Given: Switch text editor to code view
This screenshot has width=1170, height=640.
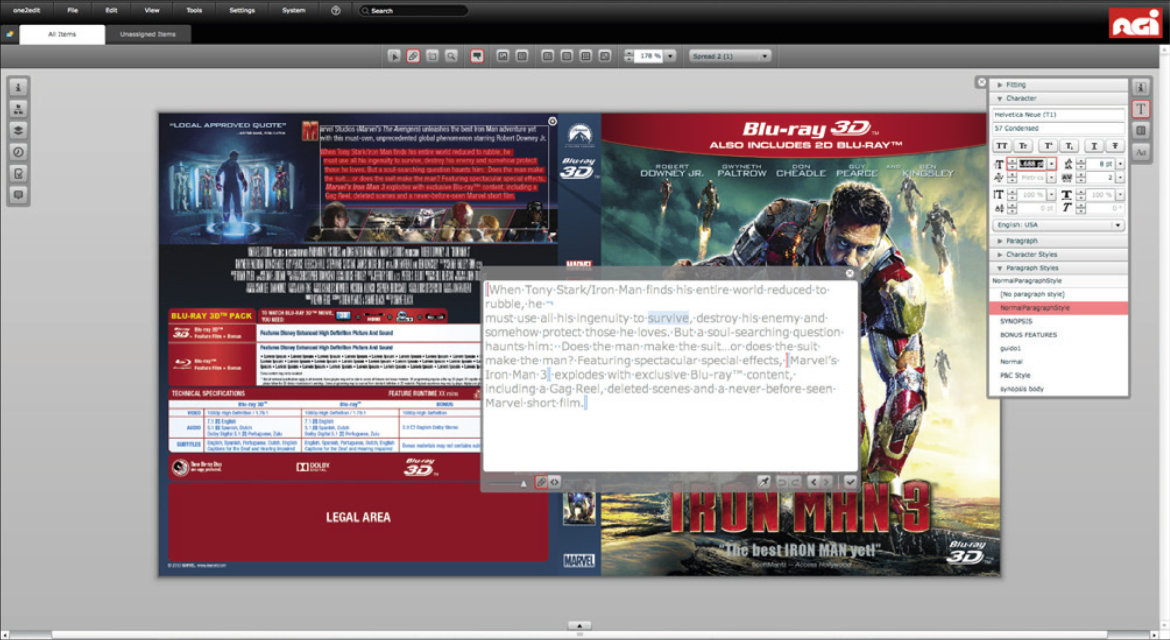Looking at the screenshot, I should point(554,483).
